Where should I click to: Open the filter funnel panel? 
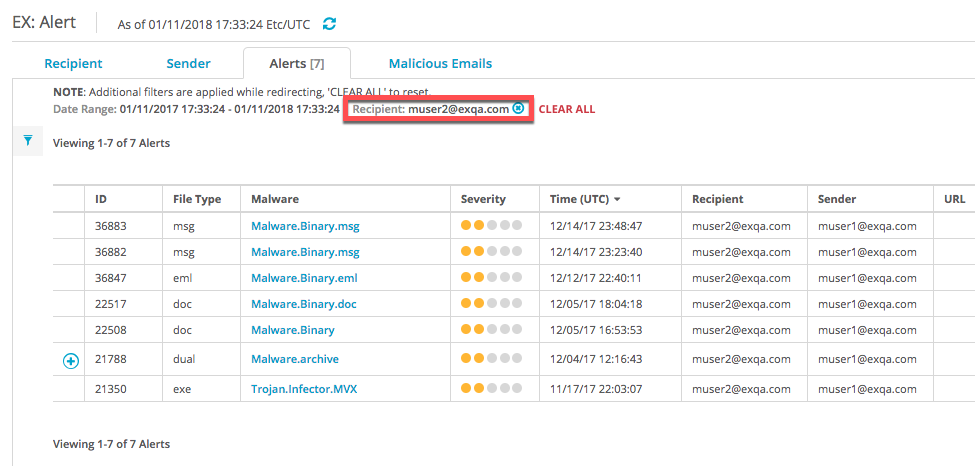(x=27, y=141)
